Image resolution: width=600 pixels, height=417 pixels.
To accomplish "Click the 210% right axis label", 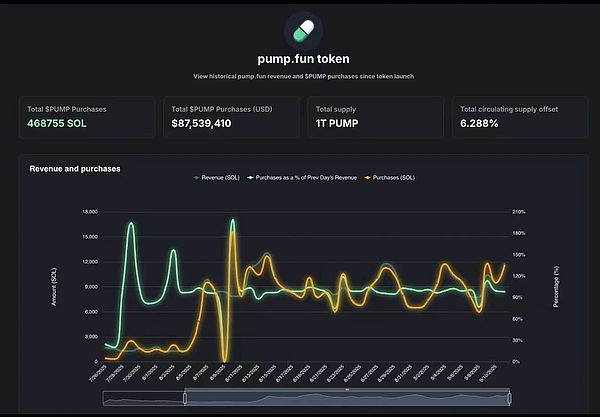I will coord(519,212).
